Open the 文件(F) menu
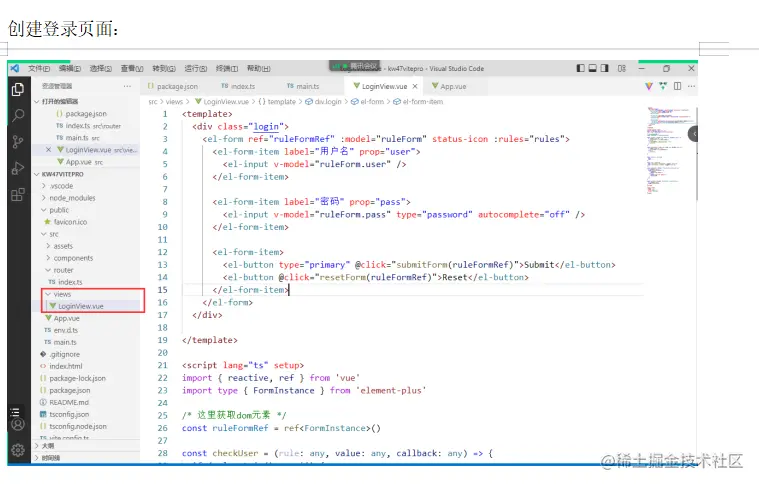Viewport: 759px width, 486px height. pos(39,68)
